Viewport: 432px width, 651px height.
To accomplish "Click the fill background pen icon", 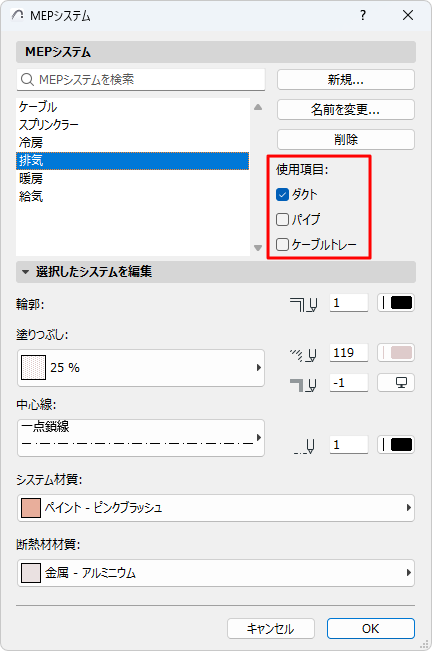I will coord(303,384).
